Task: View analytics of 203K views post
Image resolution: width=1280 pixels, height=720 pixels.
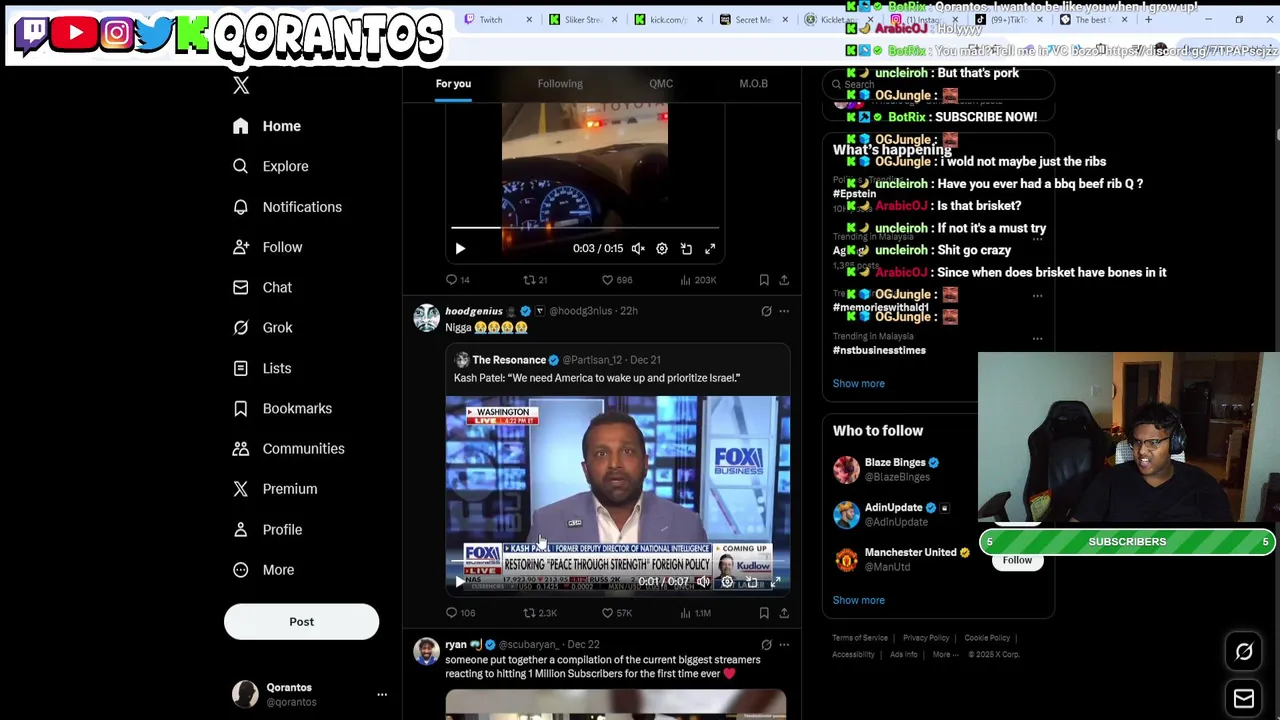Action: pyautogui.click(x=698, y=280)
